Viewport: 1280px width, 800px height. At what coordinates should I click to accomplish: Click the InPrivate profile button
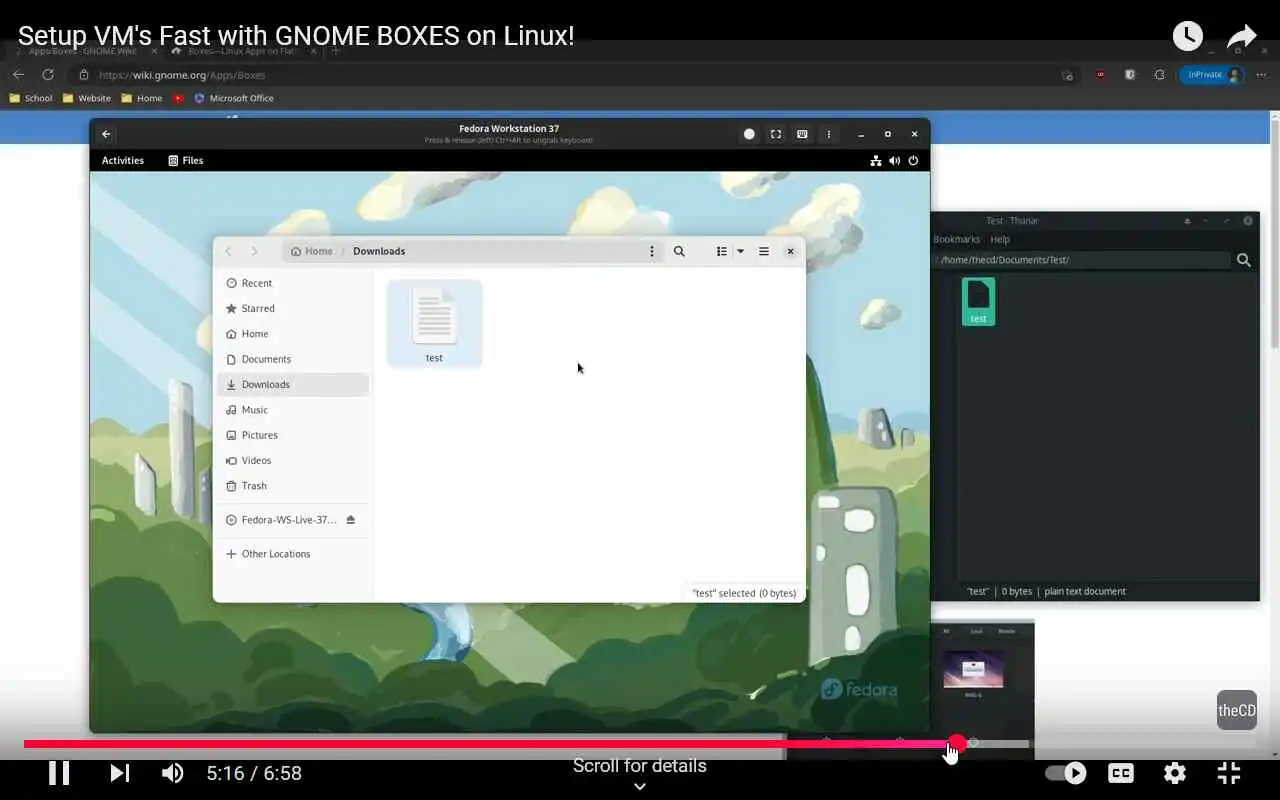[x=1212, y=75]
